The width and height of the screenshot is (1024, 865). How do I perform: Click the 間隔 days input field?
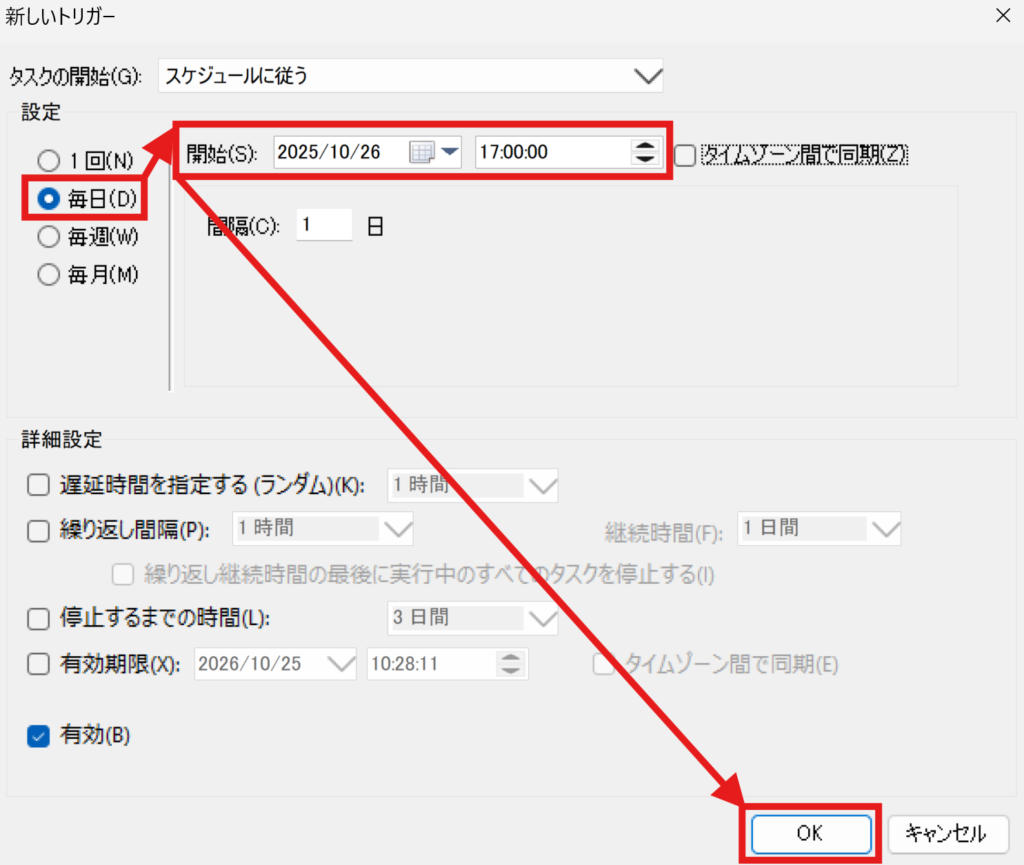click(324, 226)
